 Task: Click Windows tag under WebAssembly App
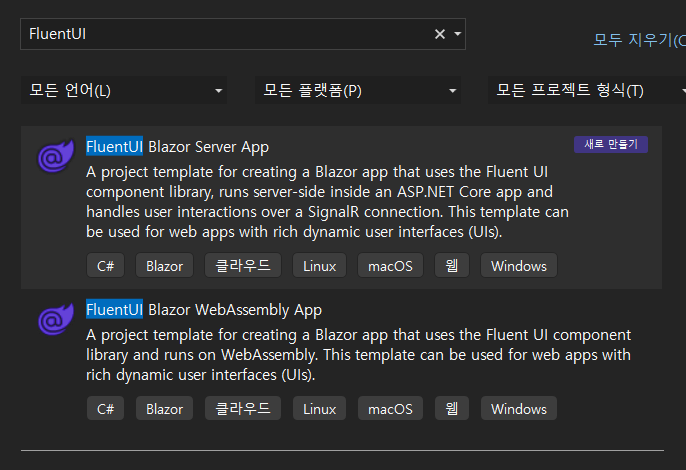coord(519,409)
